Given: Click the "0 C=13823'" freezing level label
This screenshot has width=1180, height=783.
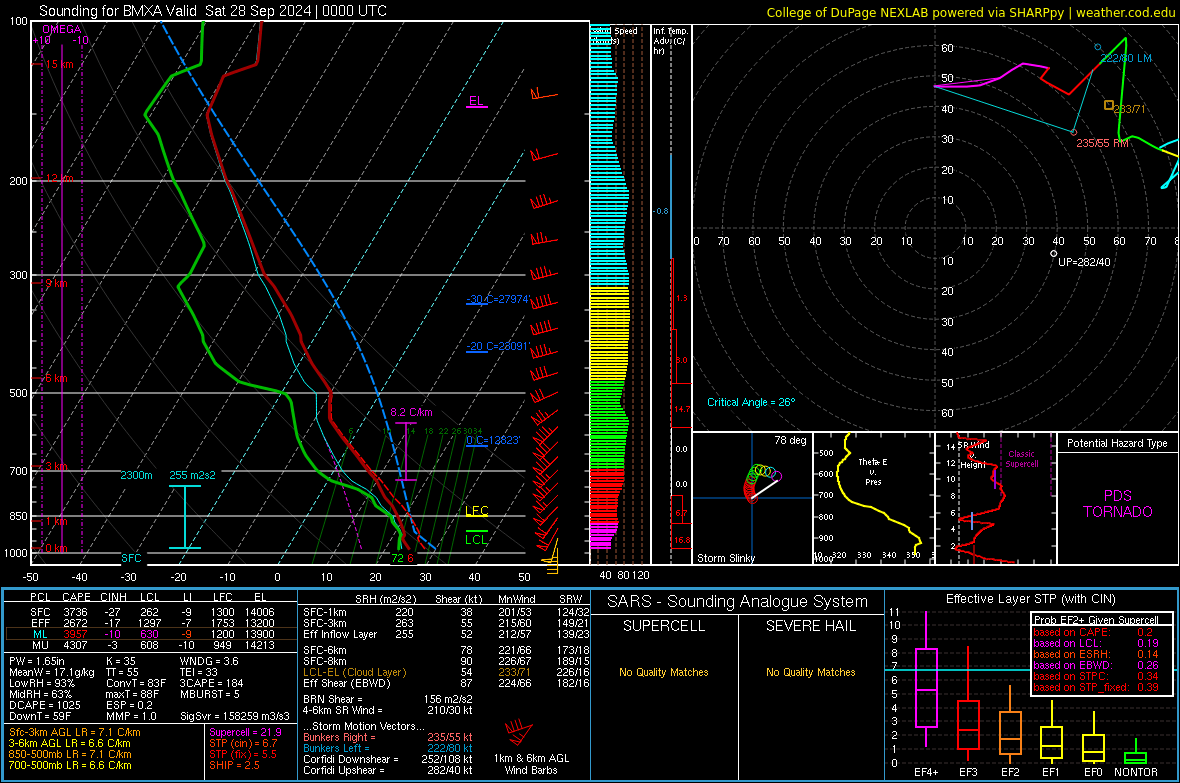Looking at the screenshot, I should 493,440.
